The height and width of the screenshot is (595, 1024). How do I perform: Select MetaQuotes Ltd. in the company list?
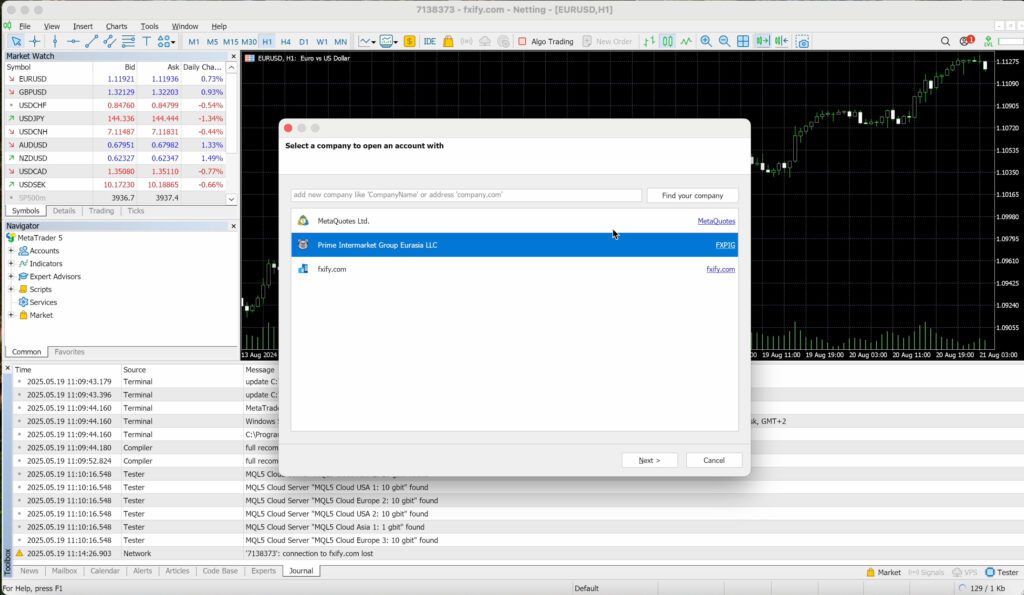tap(343, 221)
